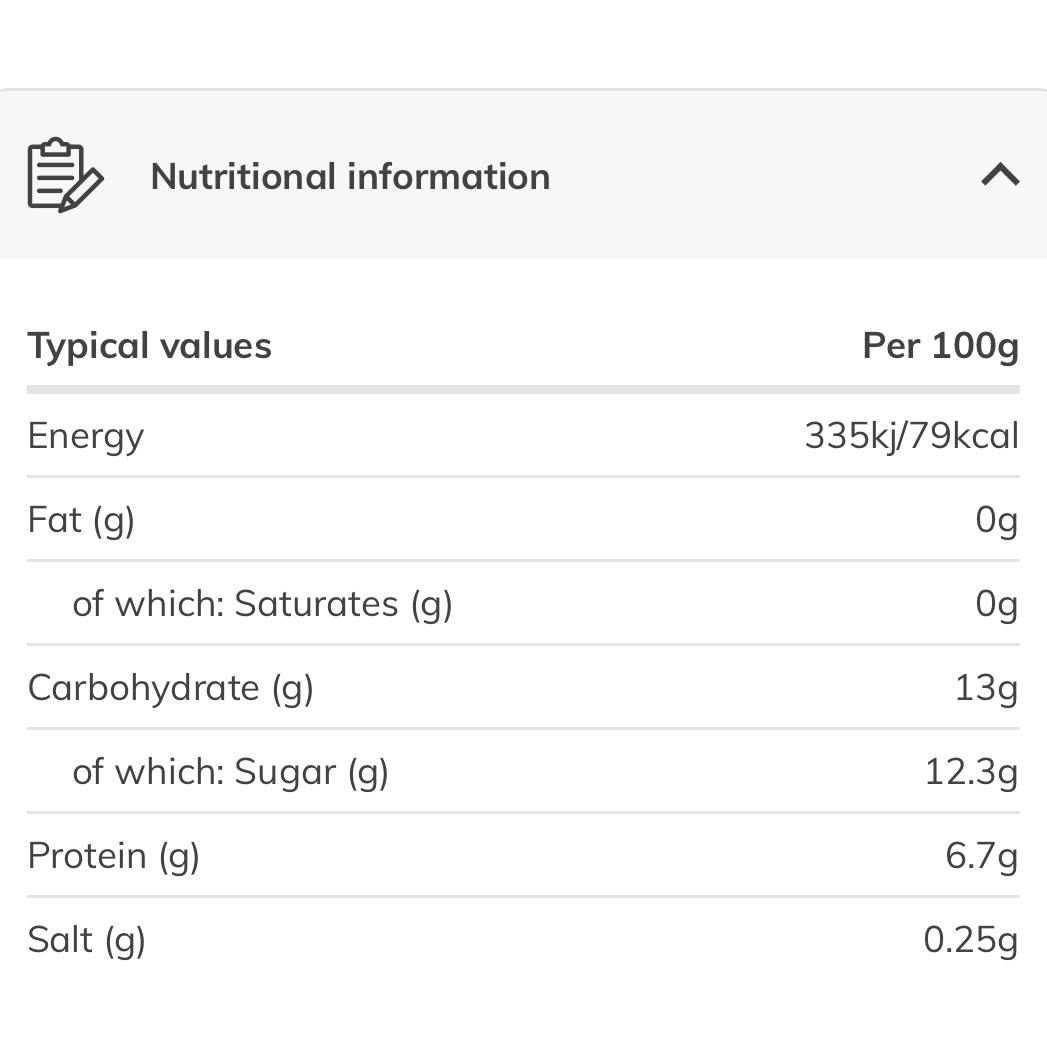The width and height of the screenshot is (1047, 1047).
Task: Select the Per 100g column header
Action: tap(941, 346)
